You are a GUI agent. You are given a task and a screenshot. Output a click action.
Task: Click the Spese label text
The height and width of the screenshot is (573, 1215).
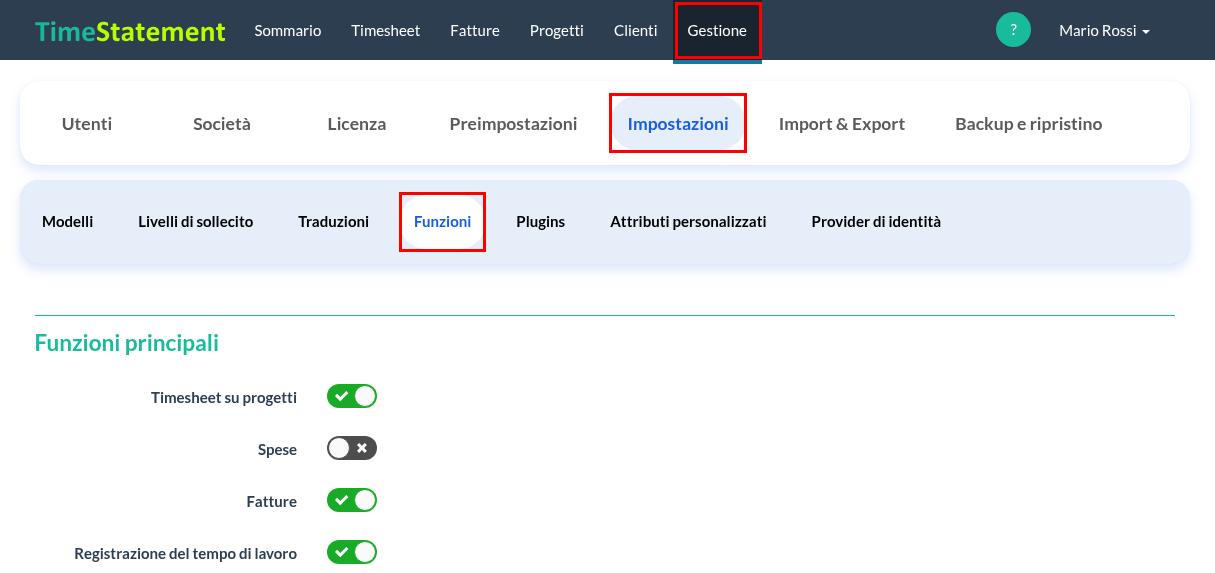277,450
